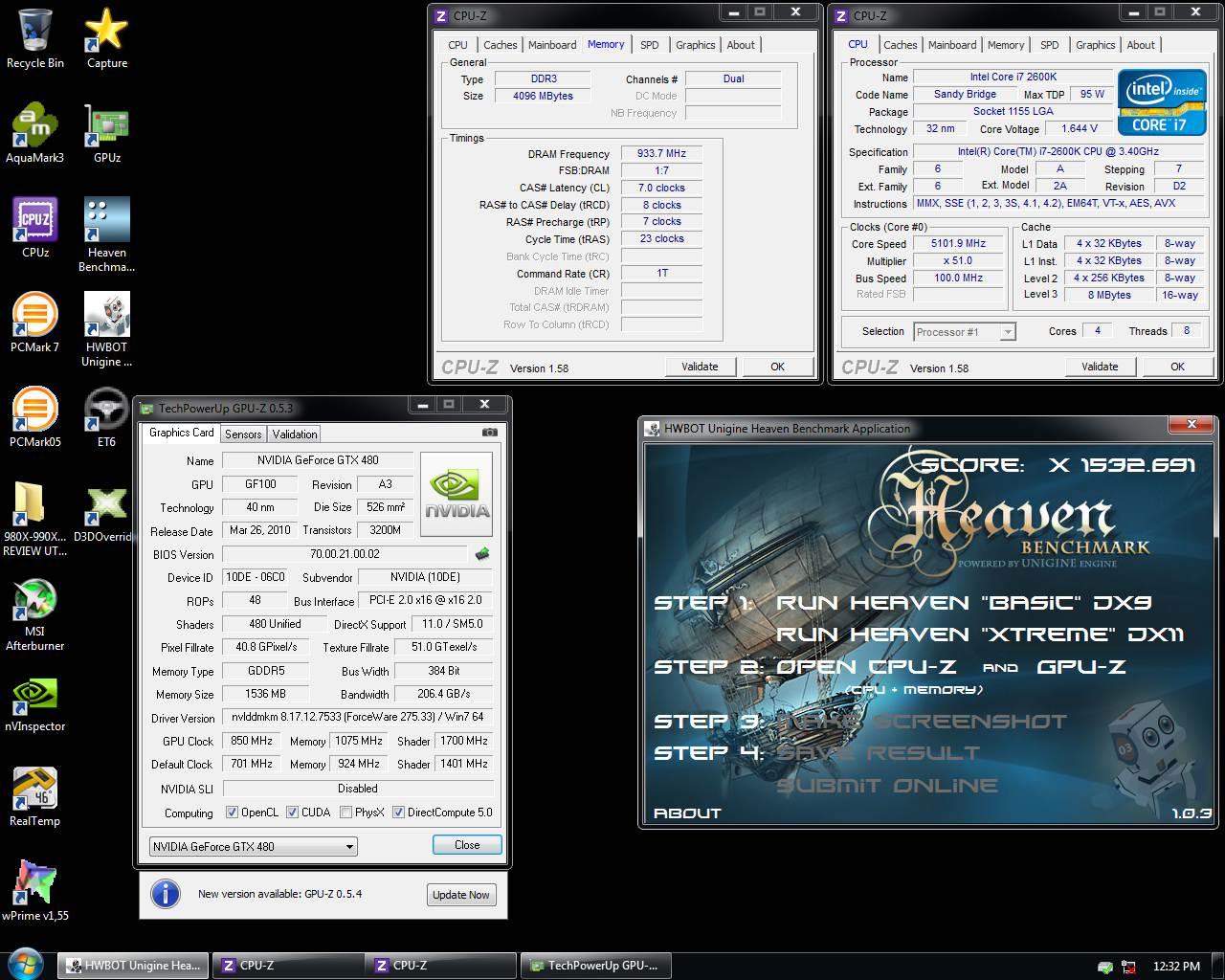Open MSI Afterburner shortcut
Viewport: 1225px width, 980px height.
[x=35, y=613]
